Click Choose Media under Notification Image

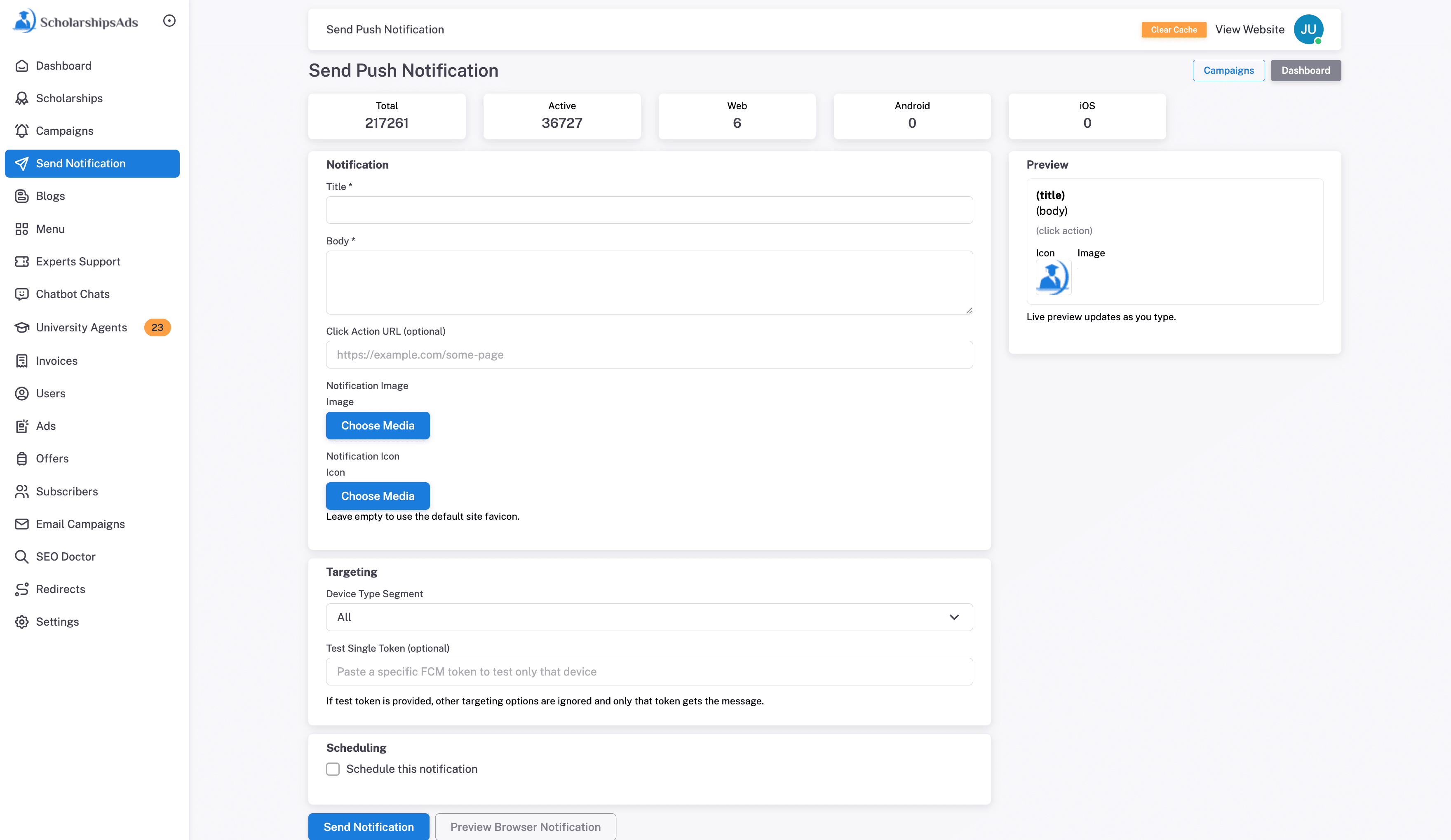(x=378, y=425)
